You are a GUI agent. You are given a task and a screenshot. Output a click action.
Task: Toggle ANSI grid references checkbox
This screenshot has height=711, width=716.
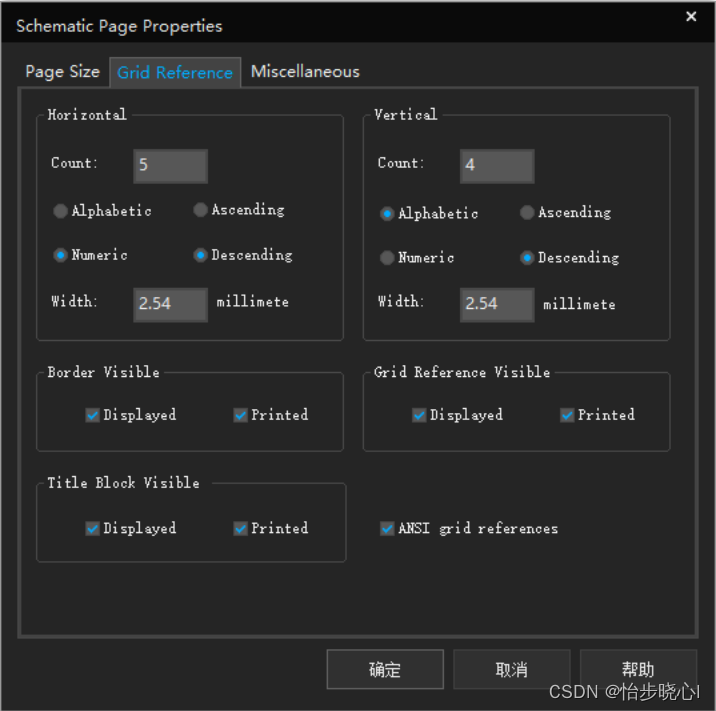[387, 528]
